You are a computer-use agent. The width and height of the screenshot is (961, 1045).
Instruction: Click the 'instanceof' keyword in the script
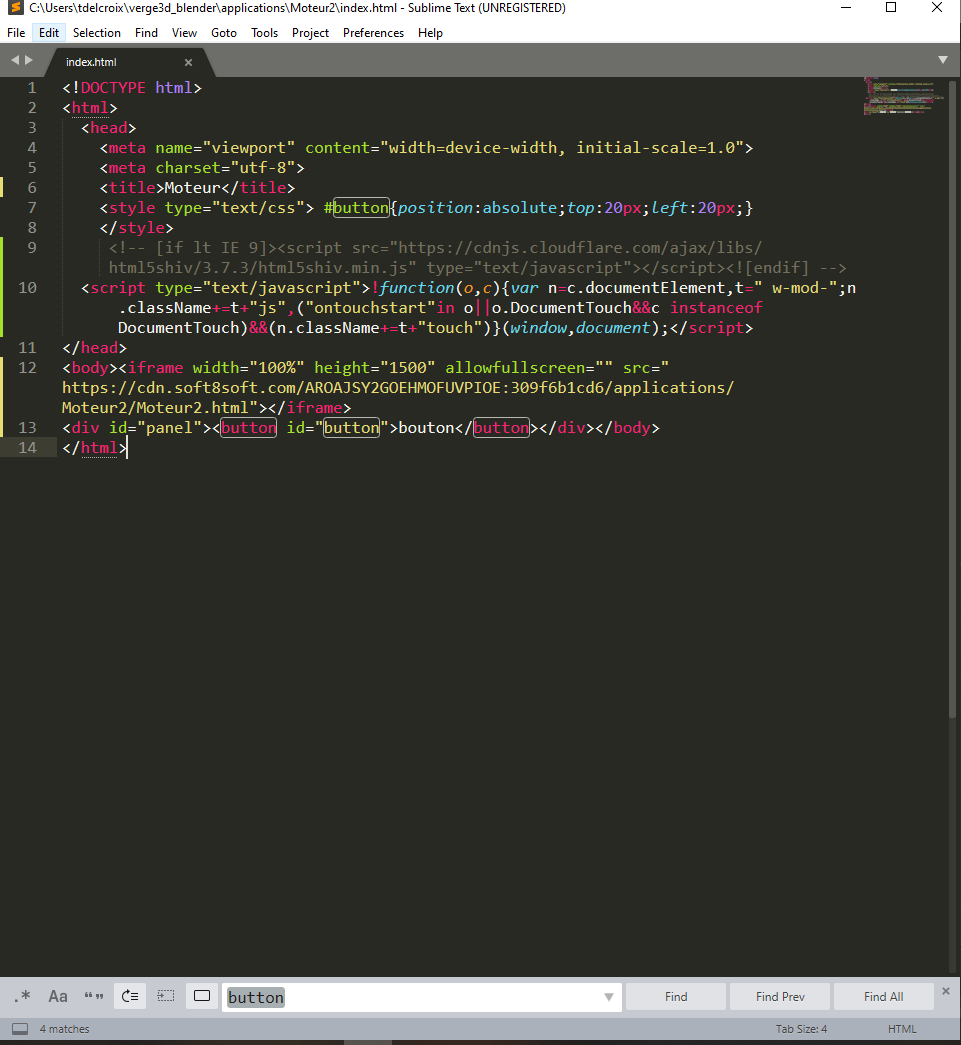point(716,308)
